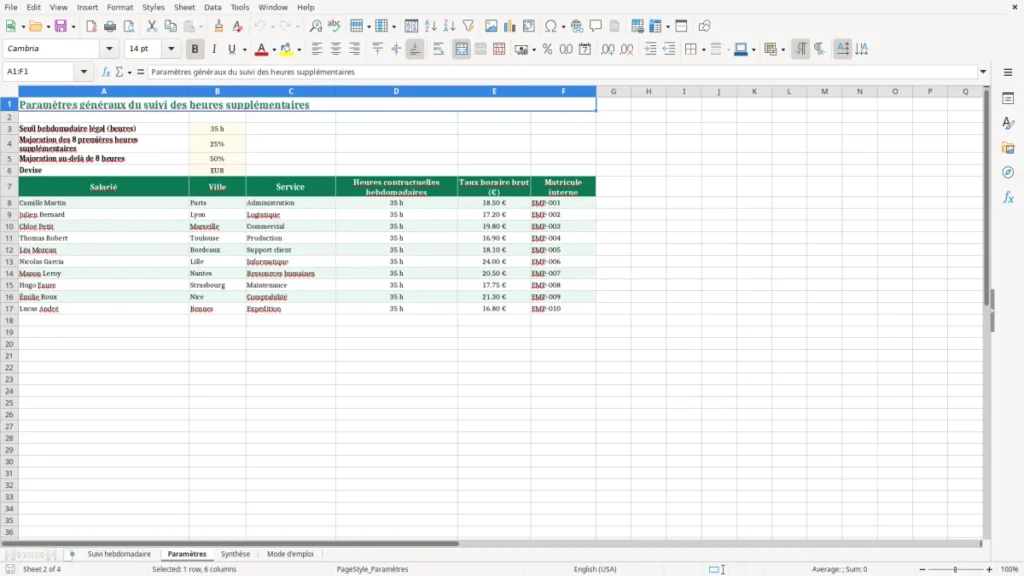The height and width of the screenshot is (576, 1024).
Task: Click Increase Indent icon
Action: [650, 49]
